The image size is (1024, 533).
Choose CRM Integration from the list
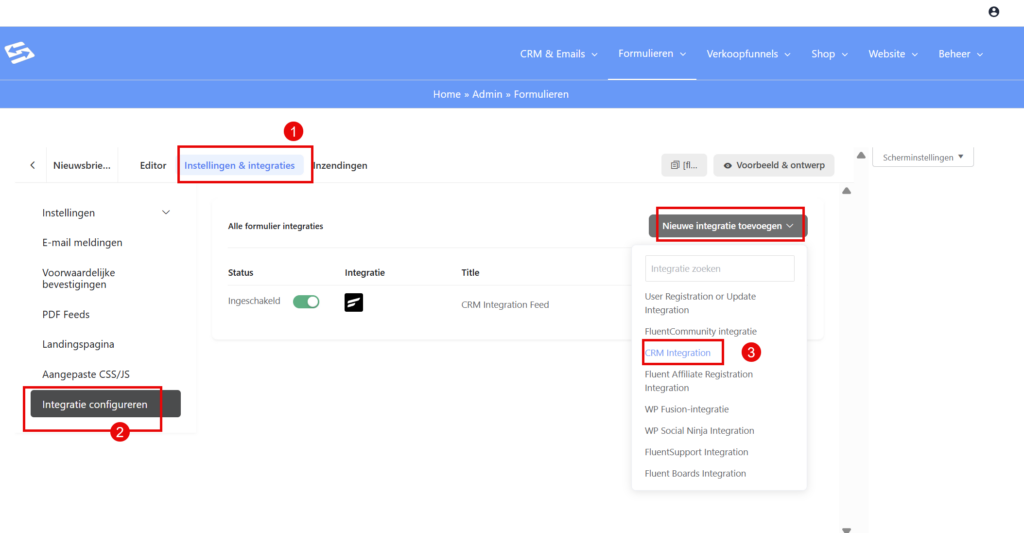click(678, 353)
